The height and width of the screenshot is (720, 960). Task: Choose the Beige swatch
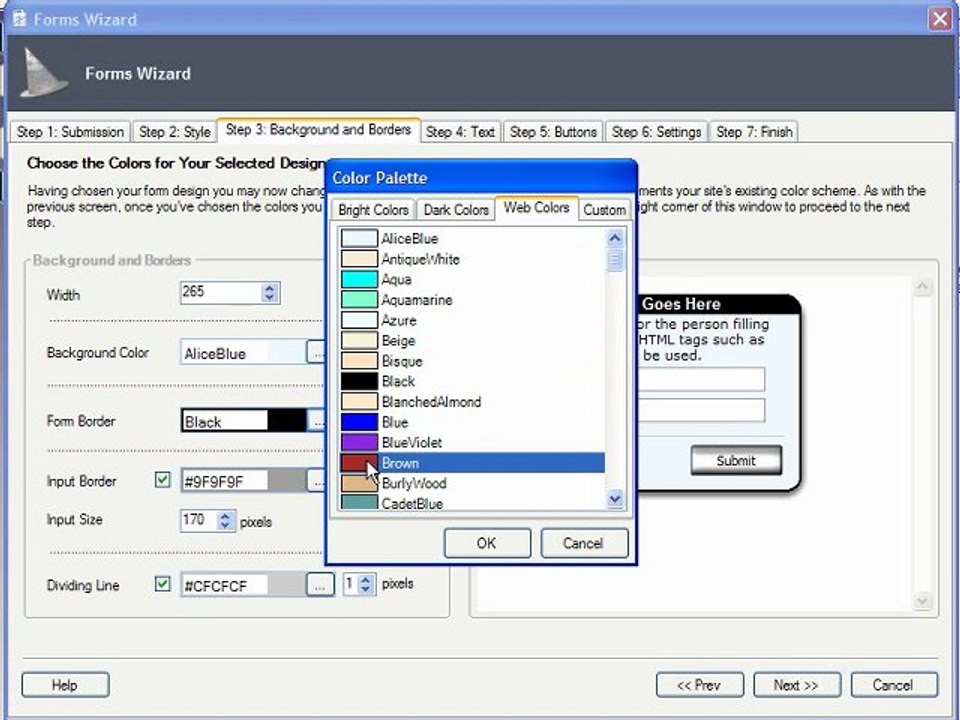pos(359,340)
